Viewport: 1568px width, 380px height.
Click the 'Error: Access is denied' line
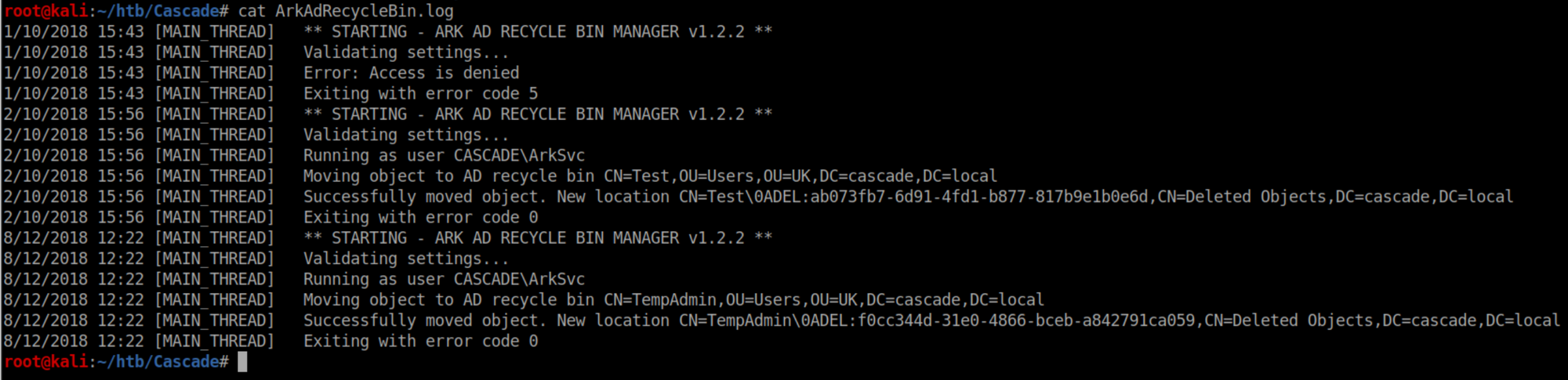pos(411,73)
